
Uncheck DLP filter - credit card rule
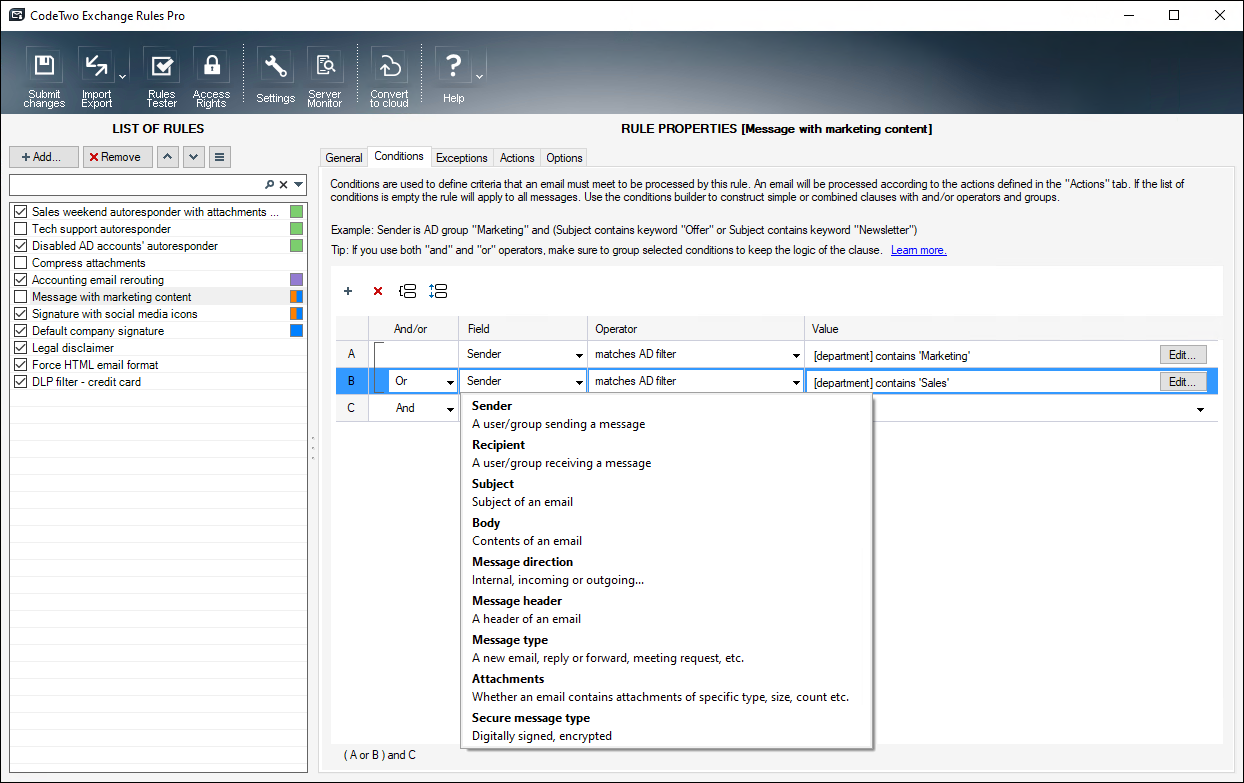pyautogui.click(x=20, y=382)
